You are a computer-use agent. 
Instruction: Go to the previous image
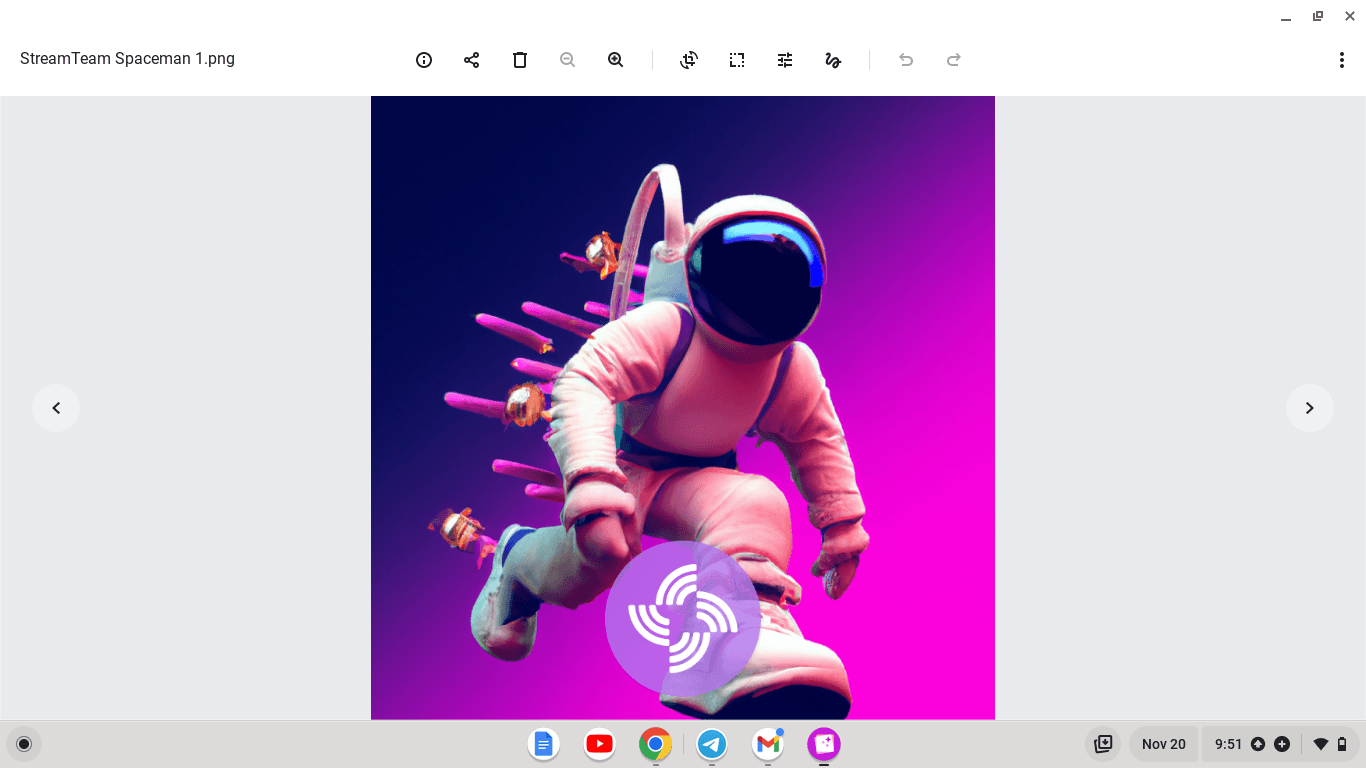pos(56,408)
